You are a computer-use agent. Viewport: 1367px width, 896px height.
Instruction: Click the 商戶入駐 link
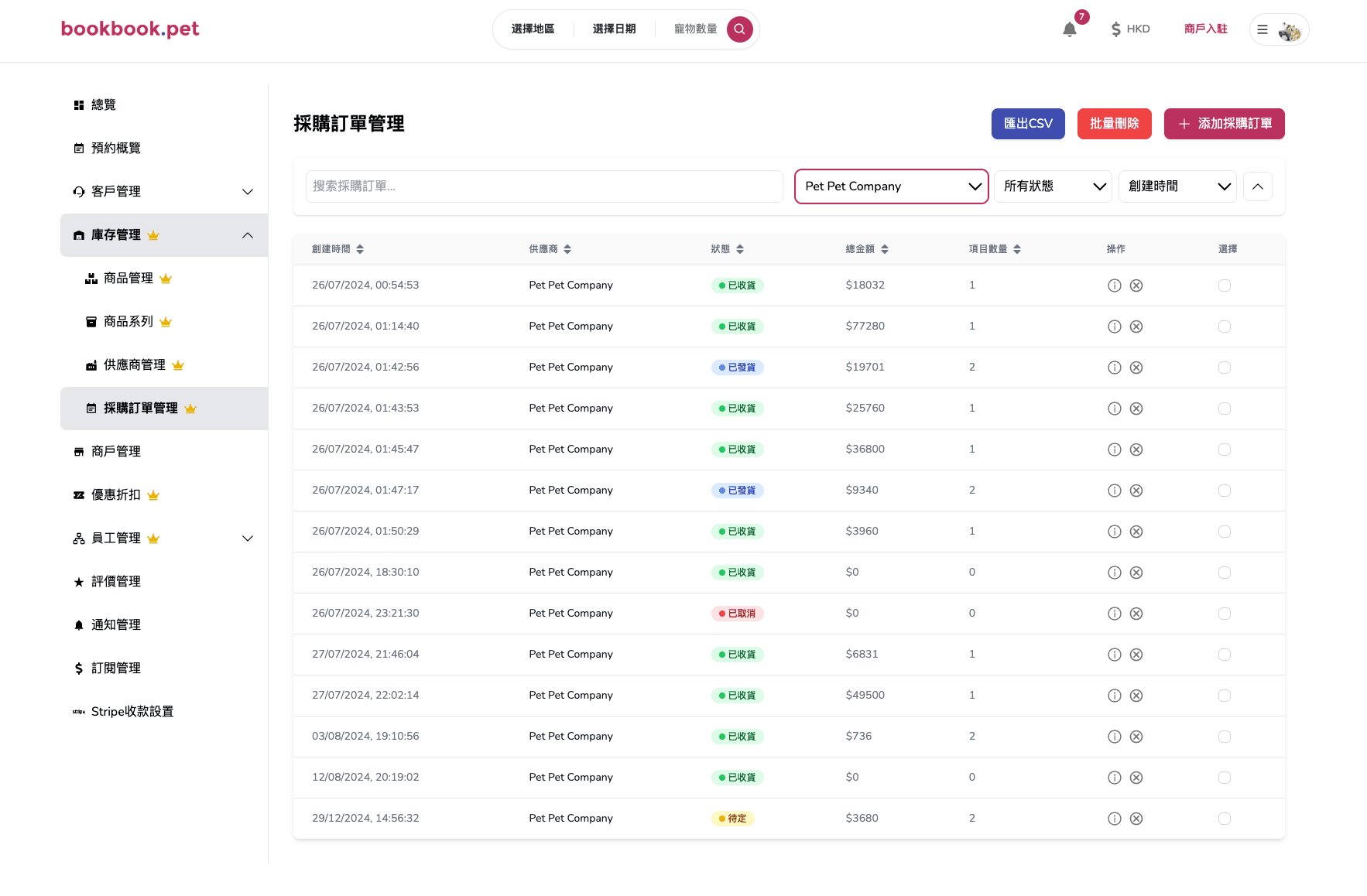coord(1206,29)
